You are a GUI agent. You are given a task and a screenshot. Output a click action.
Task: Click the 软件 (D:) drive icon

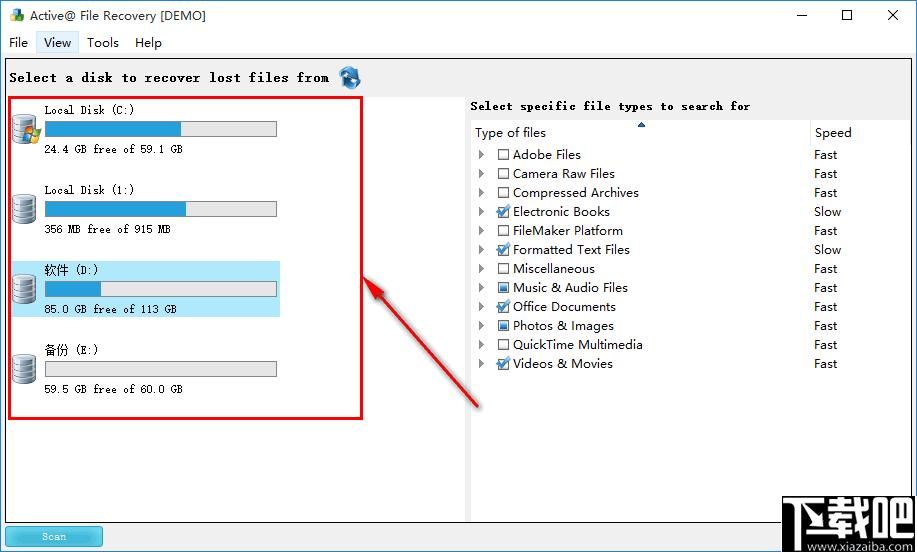[25, 289]
